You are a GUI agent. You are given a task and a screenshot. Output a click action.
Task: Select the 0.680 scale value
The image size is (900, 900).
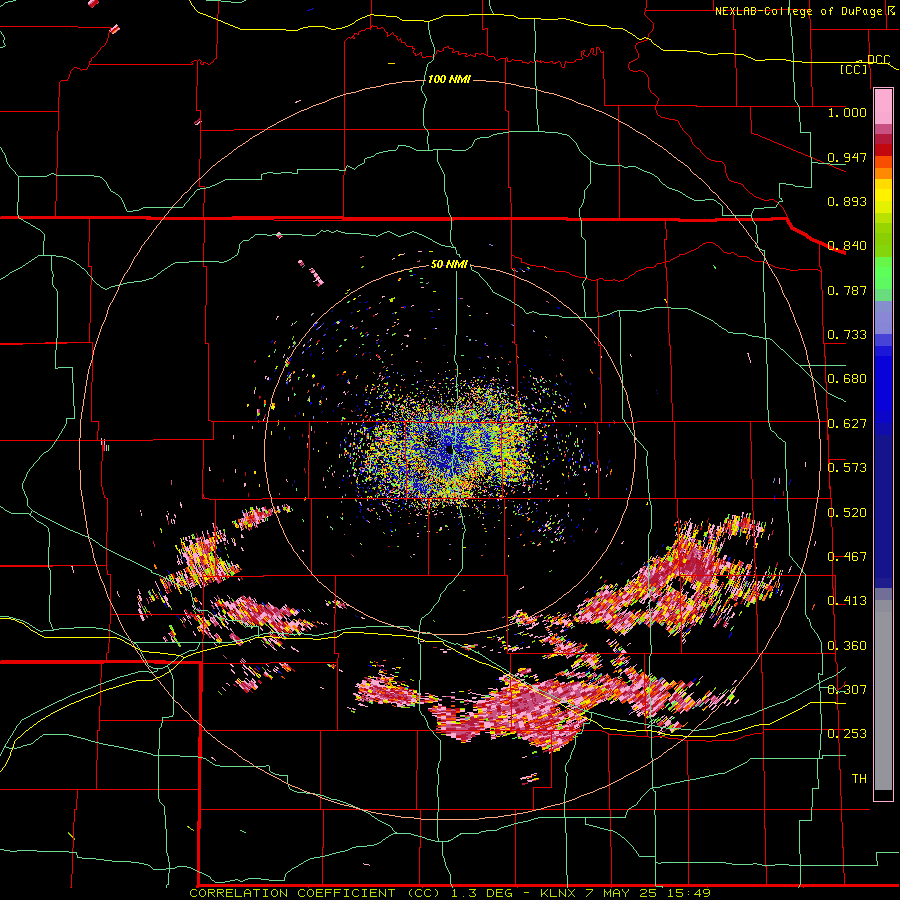click(x=847, y=379)
